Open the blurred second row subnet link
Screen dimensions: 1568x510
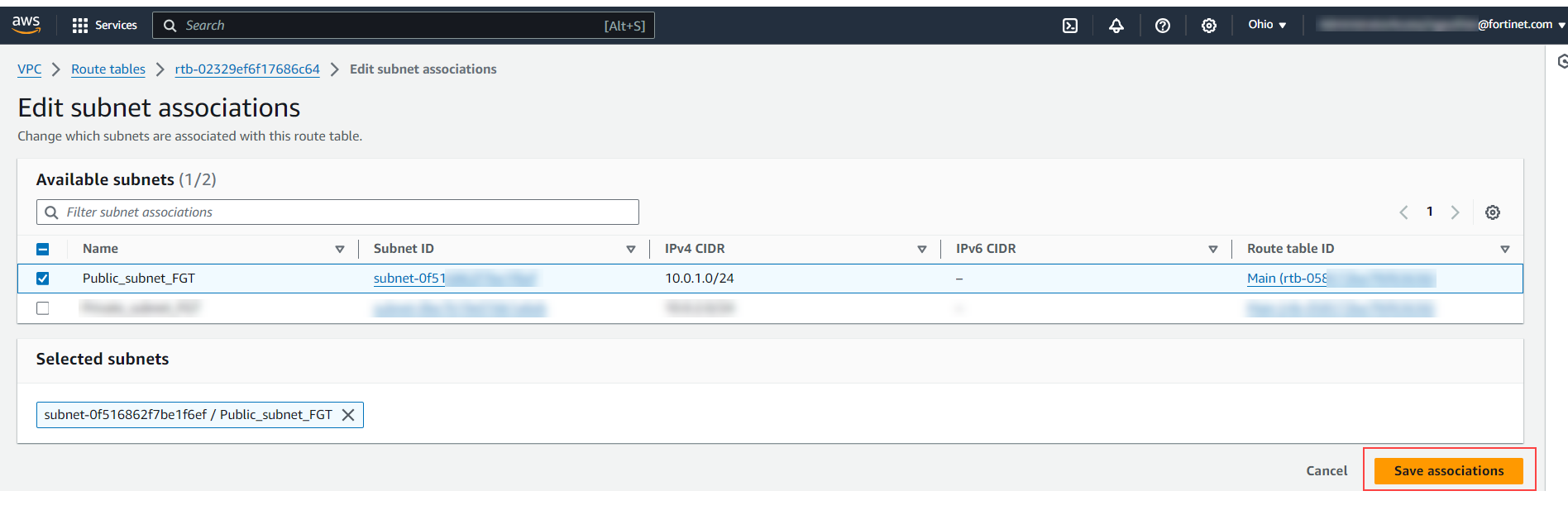(x=460, y=308)
